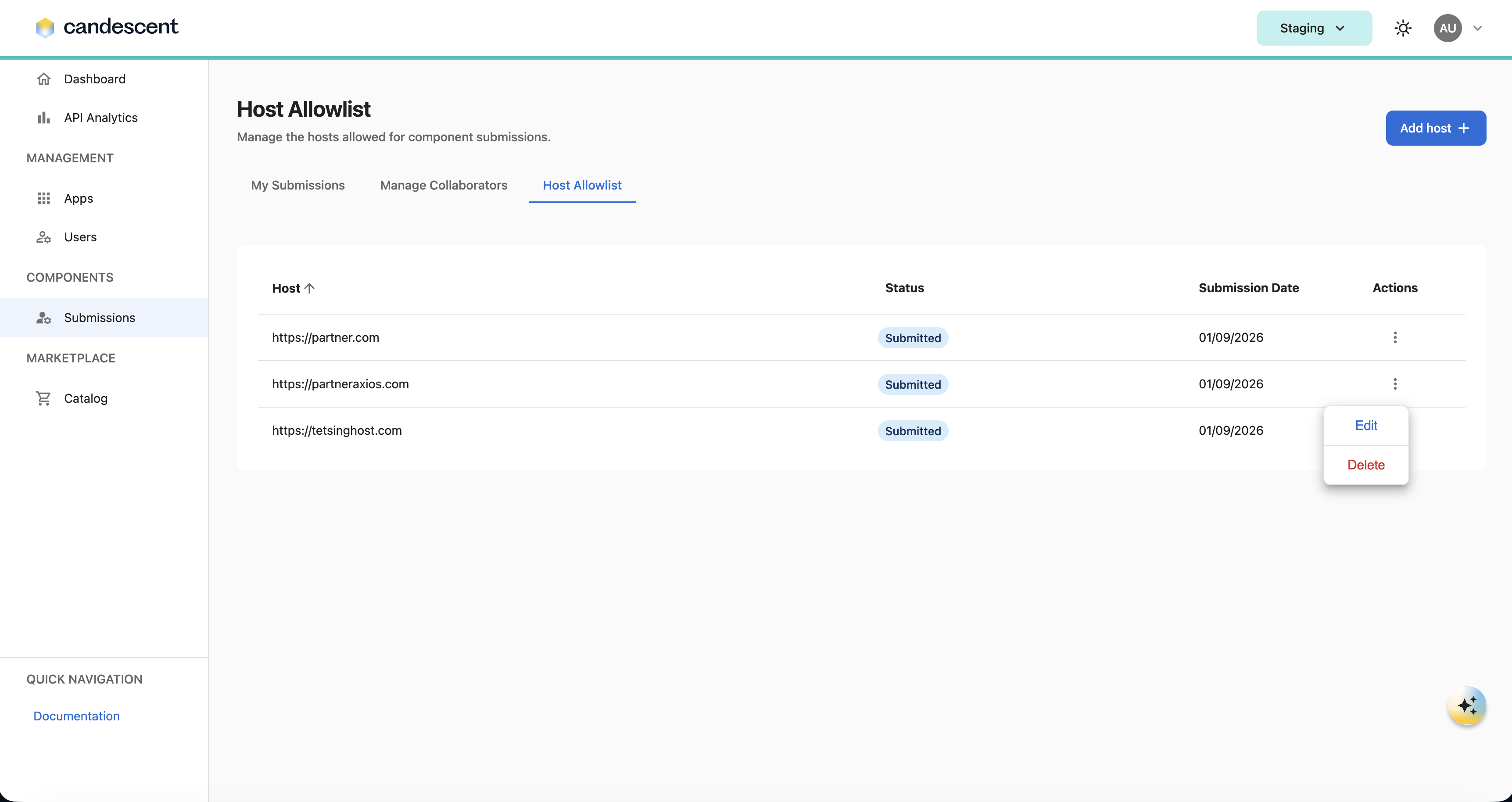Open the Documentation link
1512x802 pixels.
point(76,716)
